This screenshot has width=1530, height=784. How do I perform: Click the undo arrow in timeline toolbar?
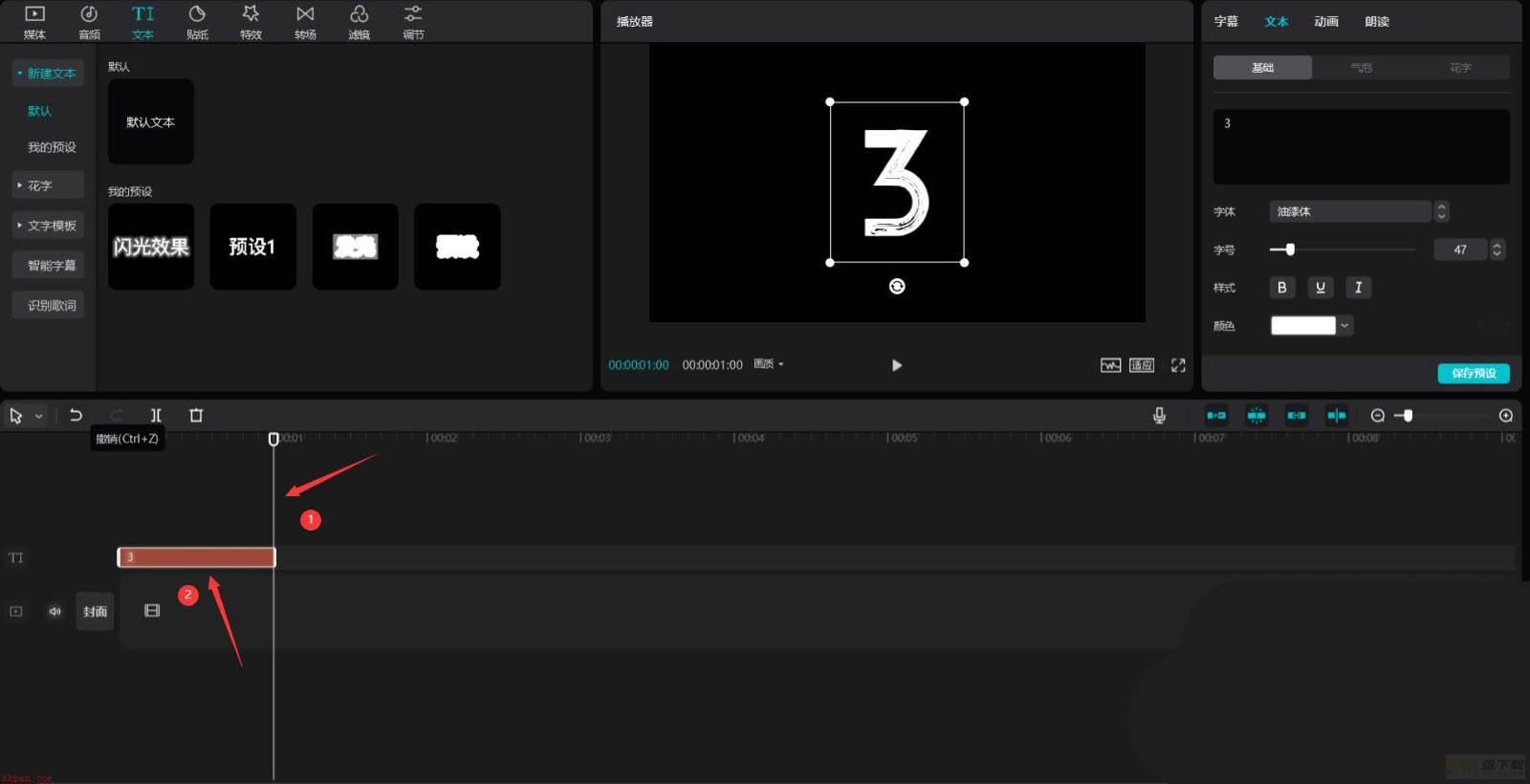click(76, 415)
